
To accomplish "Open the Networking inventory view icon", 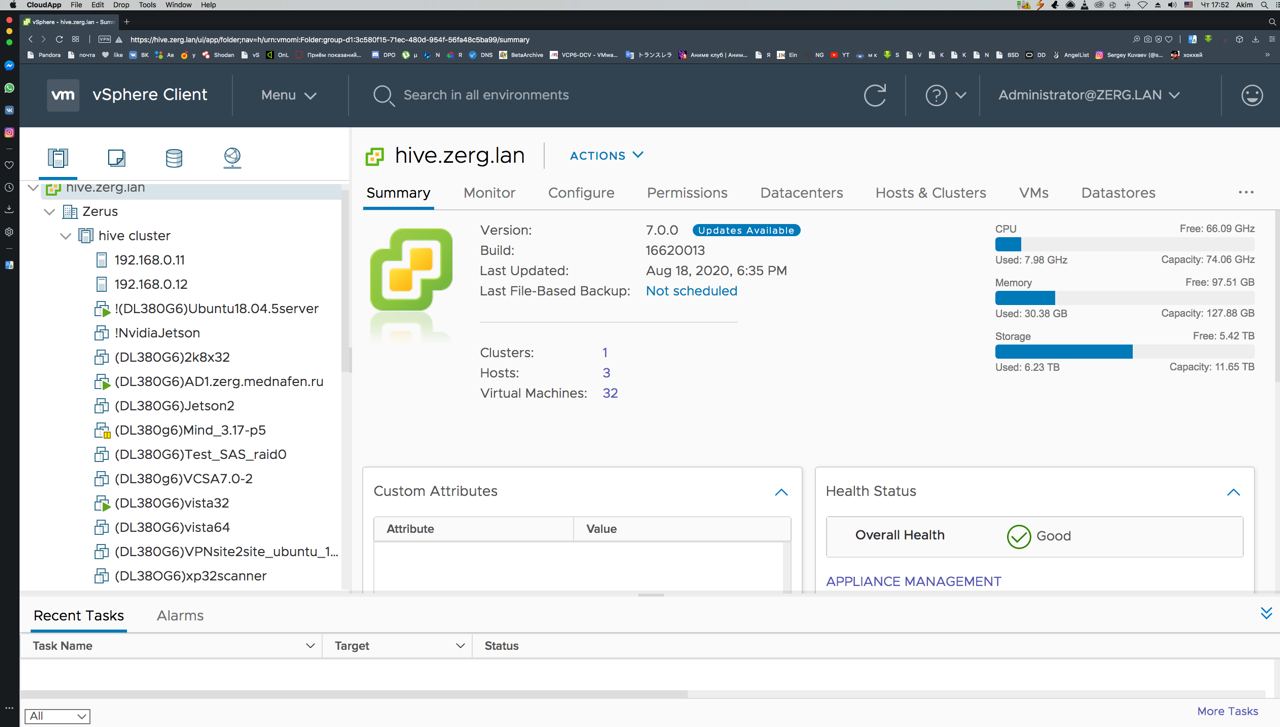I will point(232,158).
